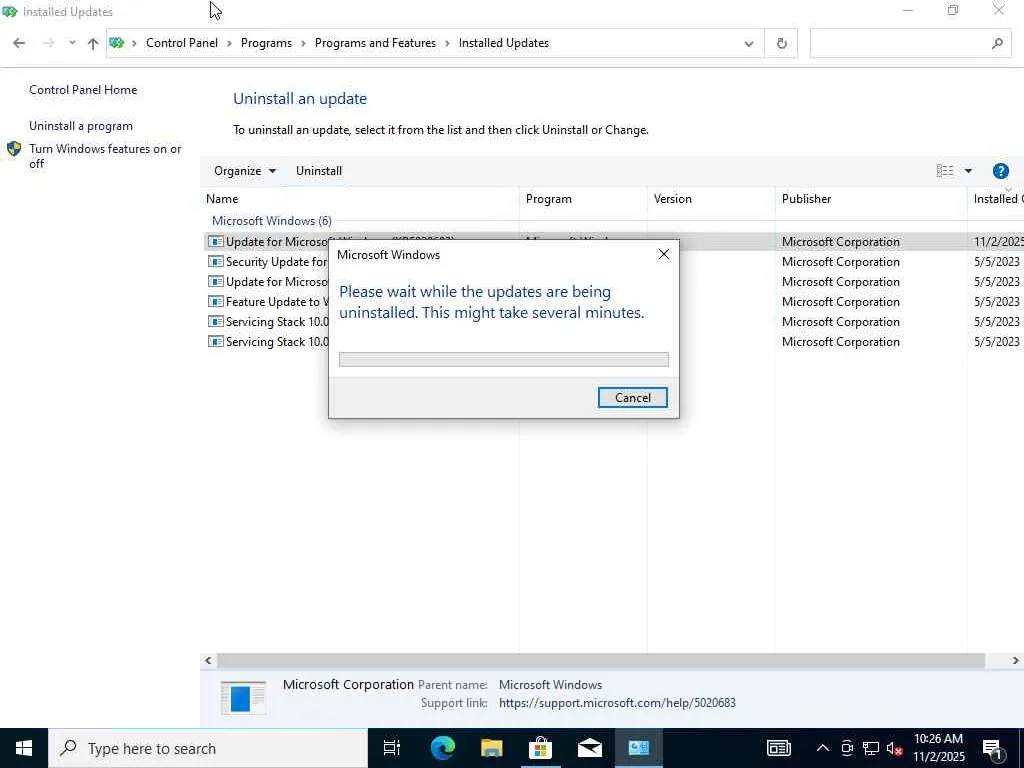The width and height of the screenshot is (1024, 768).
Task: Open the Organize dropdown menu
Action: tap(245, 171)
